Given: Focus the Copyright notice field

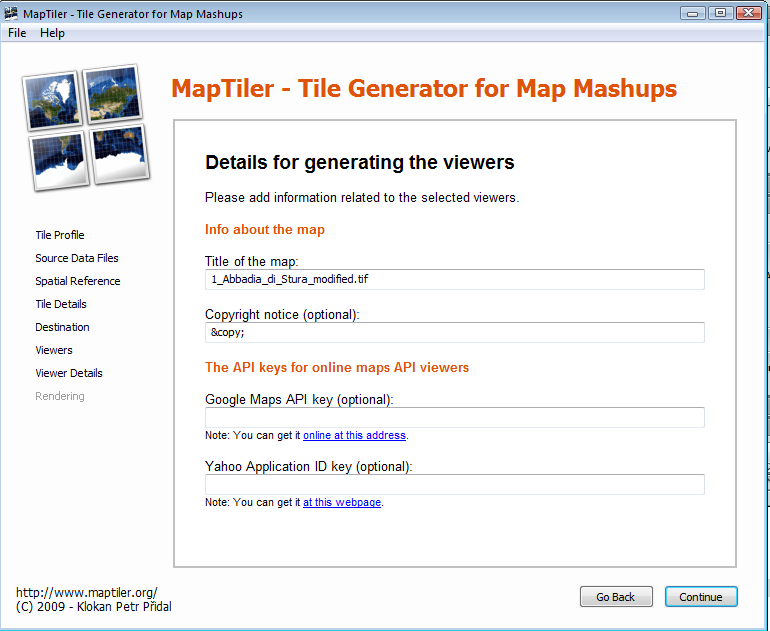Looking at the screenshot, I should pos(455,332).
